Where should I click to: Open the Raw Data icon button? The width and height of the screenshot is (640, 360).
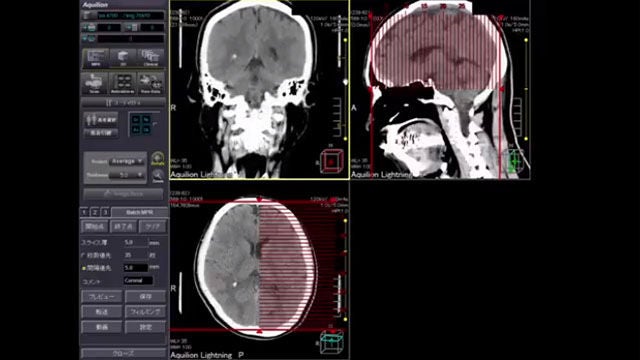tap(151, 84)
